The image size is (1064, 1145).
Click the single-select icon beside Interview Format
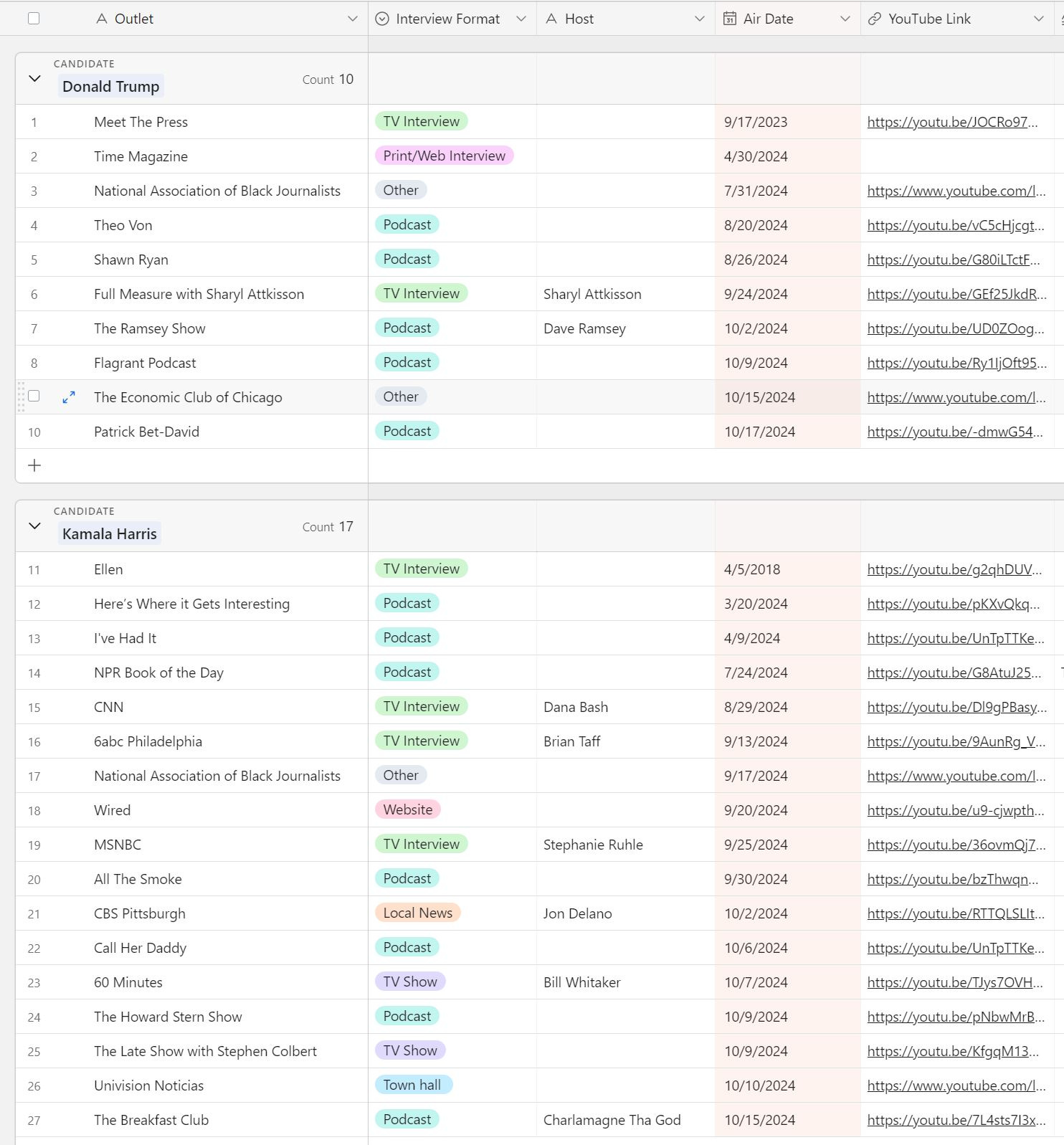(x=383, y=19)
